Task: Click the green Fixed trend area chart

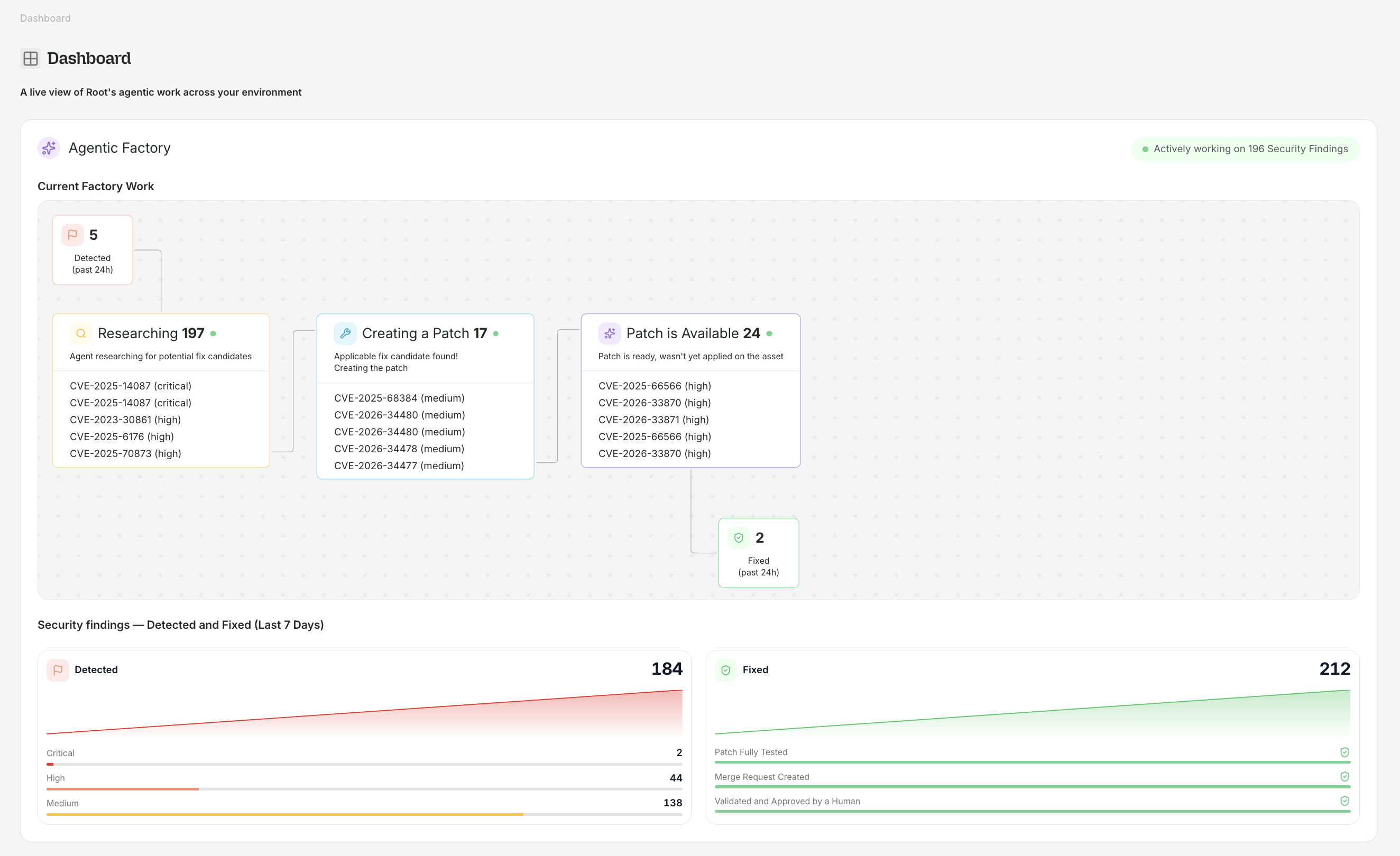Action: [x=1033, y=713]
